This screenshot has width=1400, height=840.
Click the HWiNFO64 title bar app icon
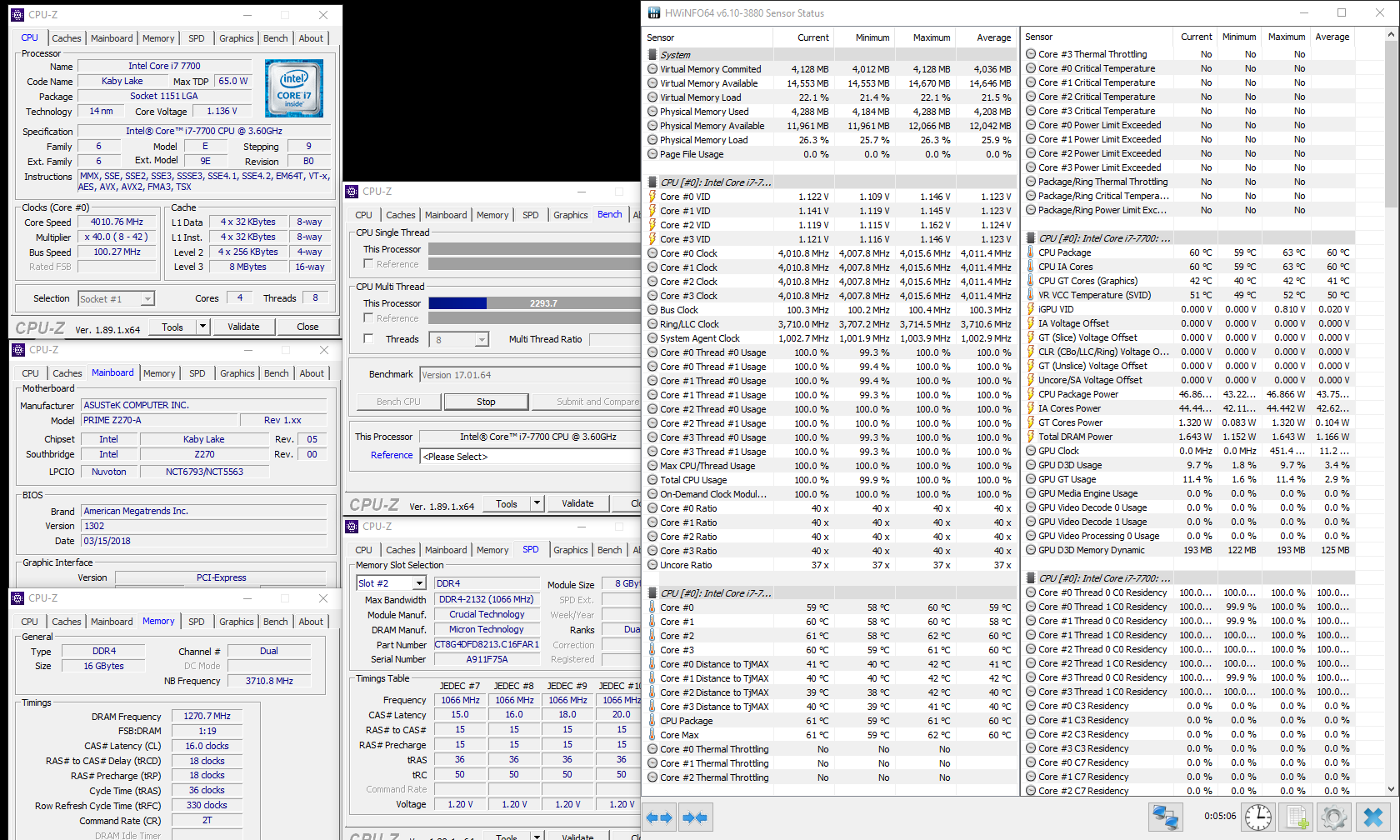[x=654, y=12]
